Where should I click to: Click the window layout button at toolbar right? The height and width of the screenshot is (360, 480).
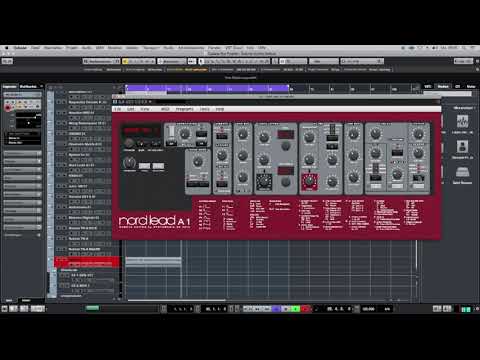[x=463, y=61]
